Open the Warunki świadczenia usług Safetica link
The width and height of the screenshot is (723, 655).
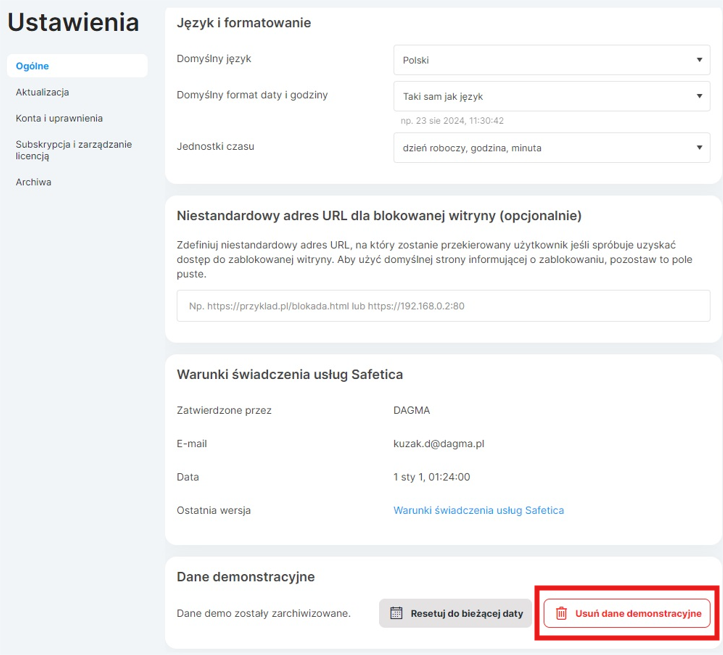pos(478,510)
